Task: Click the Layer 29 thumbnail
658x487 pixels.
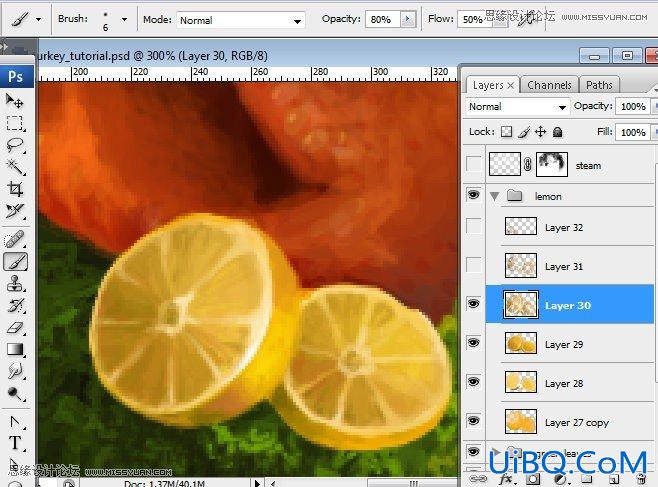Action: coord(521,343)
